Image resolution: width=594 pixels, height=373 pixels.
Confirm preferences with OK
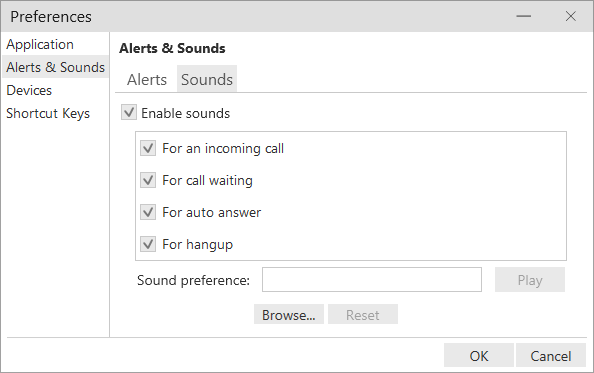(x=479, y=355)
